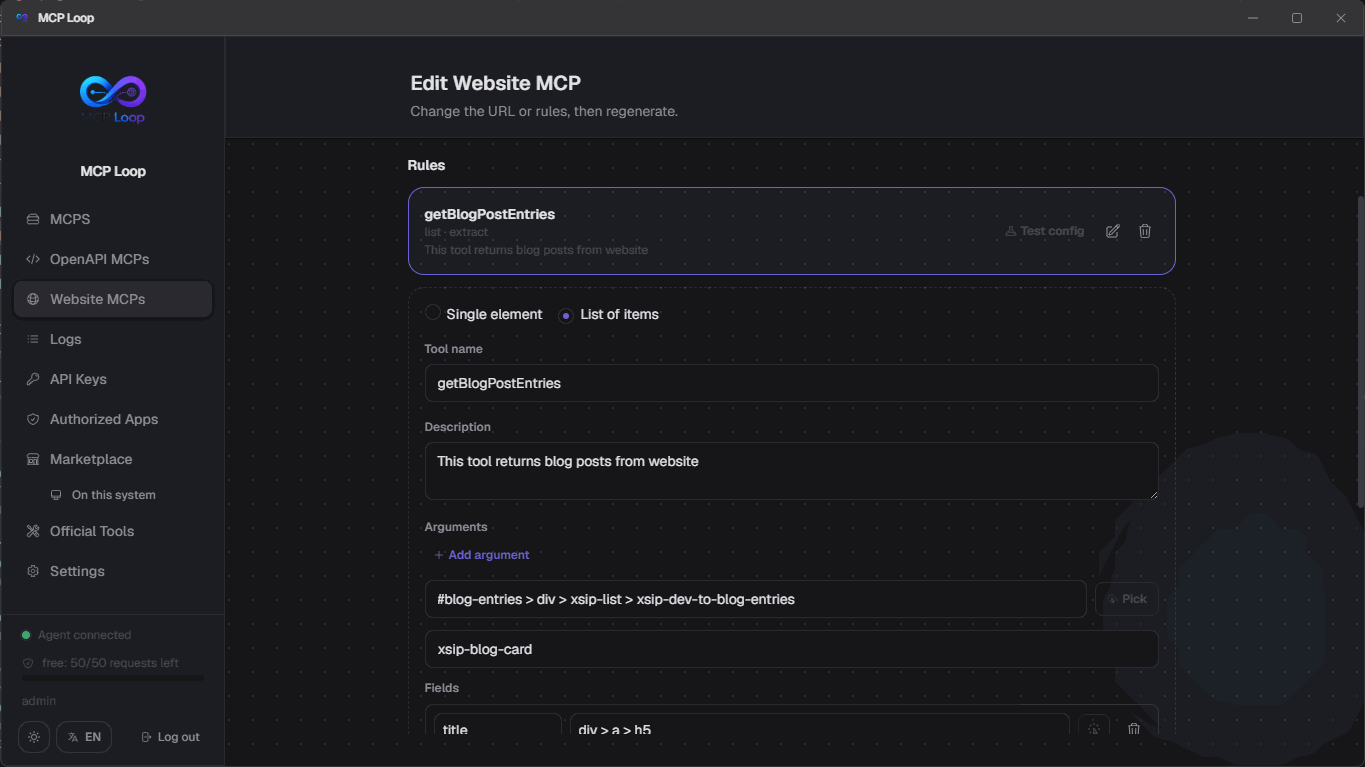Image resolution: width=1365 pixels, height=767 pixels.
Task: Click the edit pencil icon on getBlogPostEntries
Action: 1113,231
